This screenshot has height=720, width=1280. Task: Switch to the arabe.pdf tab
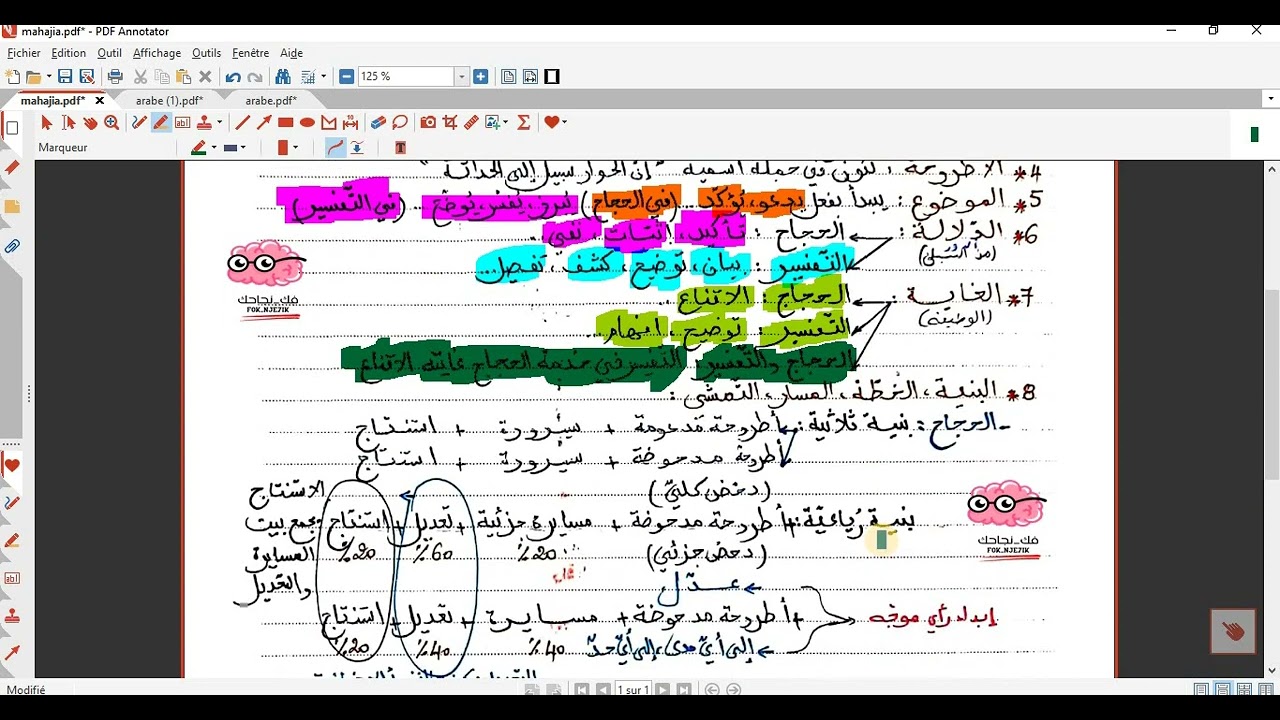271,100
